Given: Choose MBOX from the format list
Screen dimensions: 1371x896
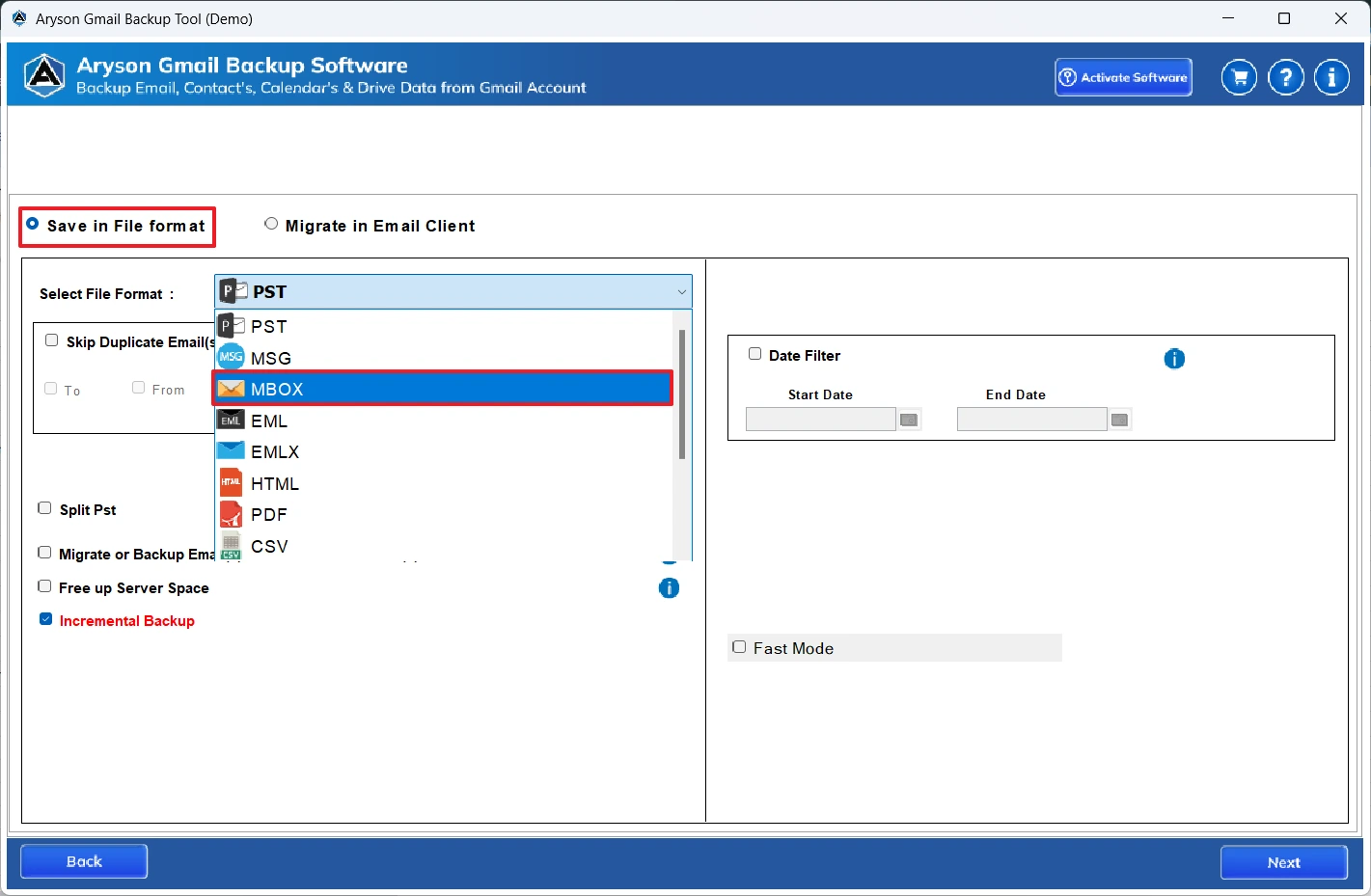Looking at the screenshot, I should pyautogui.click(x=443, y=389).
